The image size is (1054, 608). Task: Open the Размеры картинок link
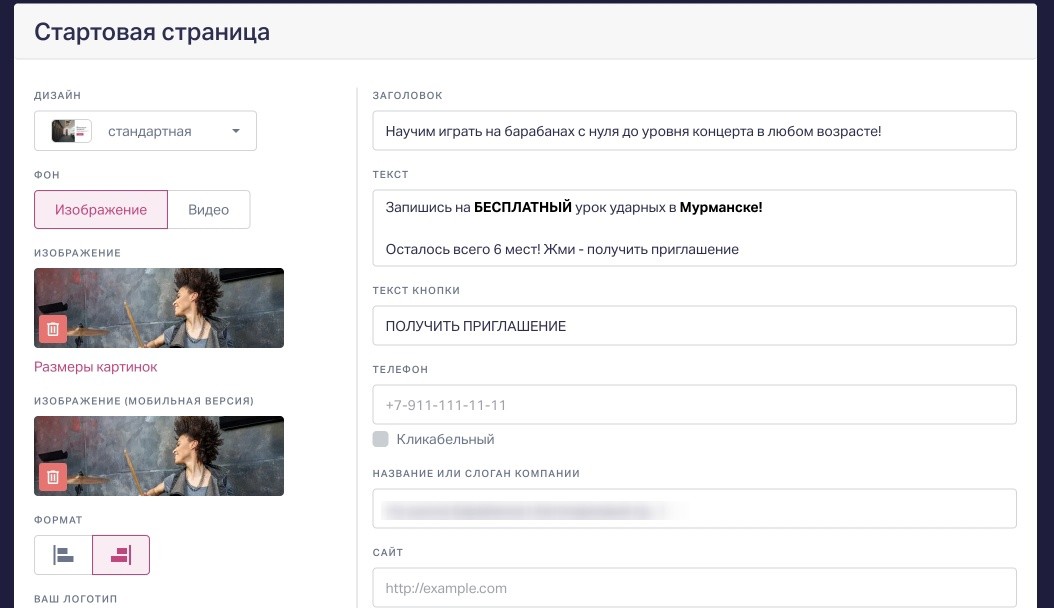click(95, 367)
